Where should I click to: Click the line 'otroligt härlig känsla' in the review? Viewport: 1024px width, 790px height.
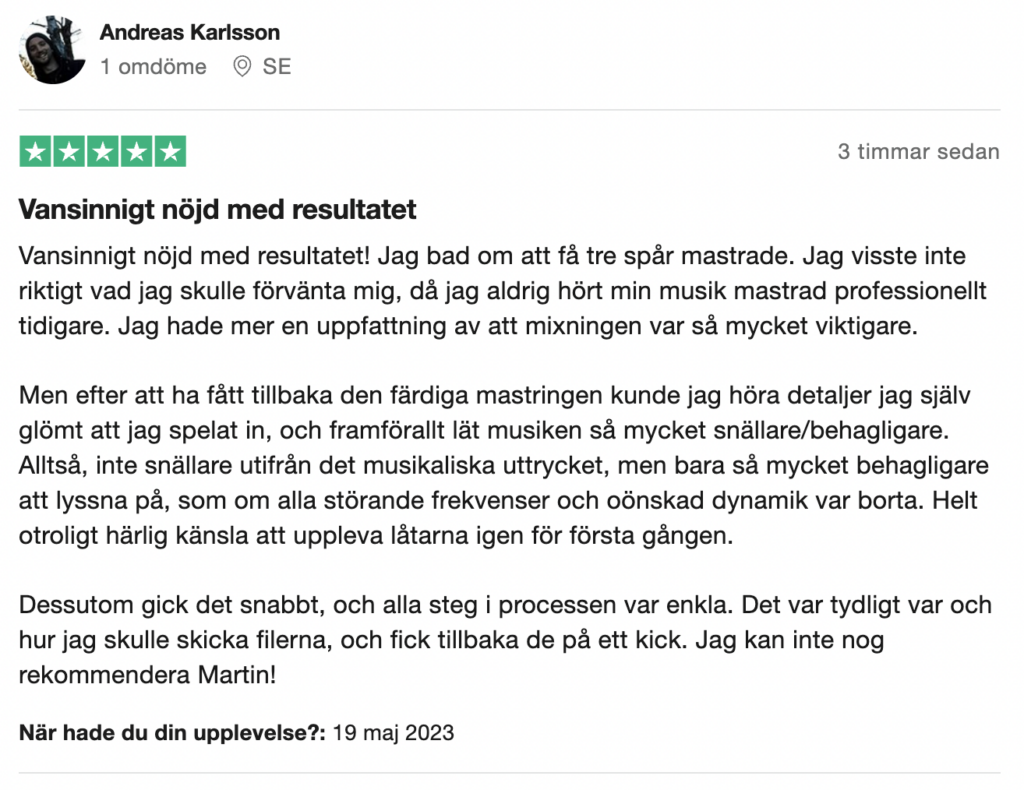click(x=376, y=535)
